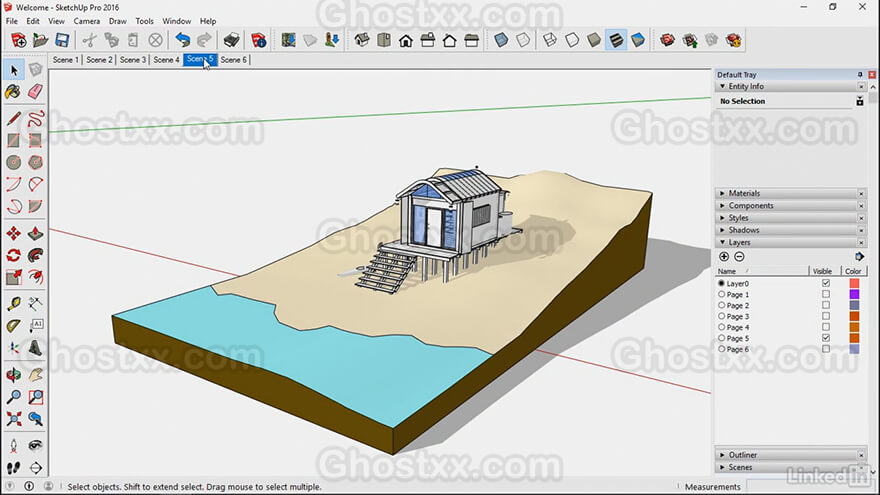Screen dimensions: 880x495
Task: Switch to Front view house icon
Action: pyautogui.click(x=406, y=40)
